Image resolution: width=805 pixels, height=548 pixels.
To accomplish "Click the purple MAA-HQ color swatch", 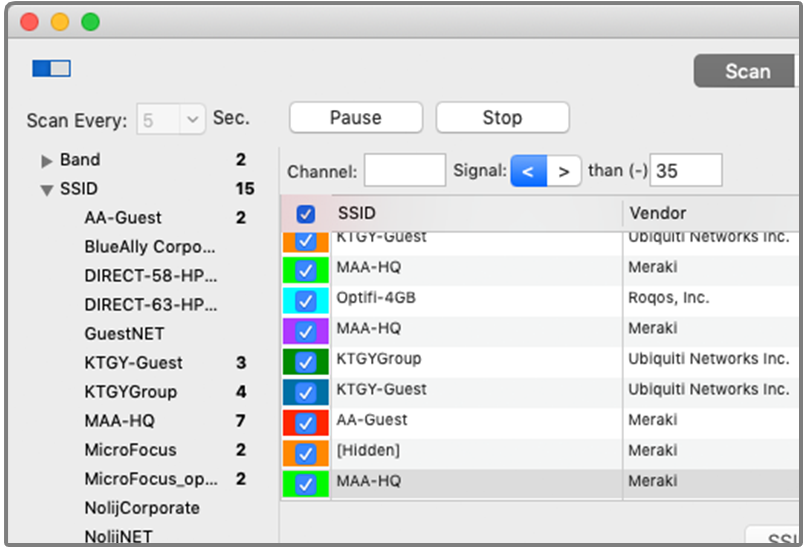I will tap(290, 331).
